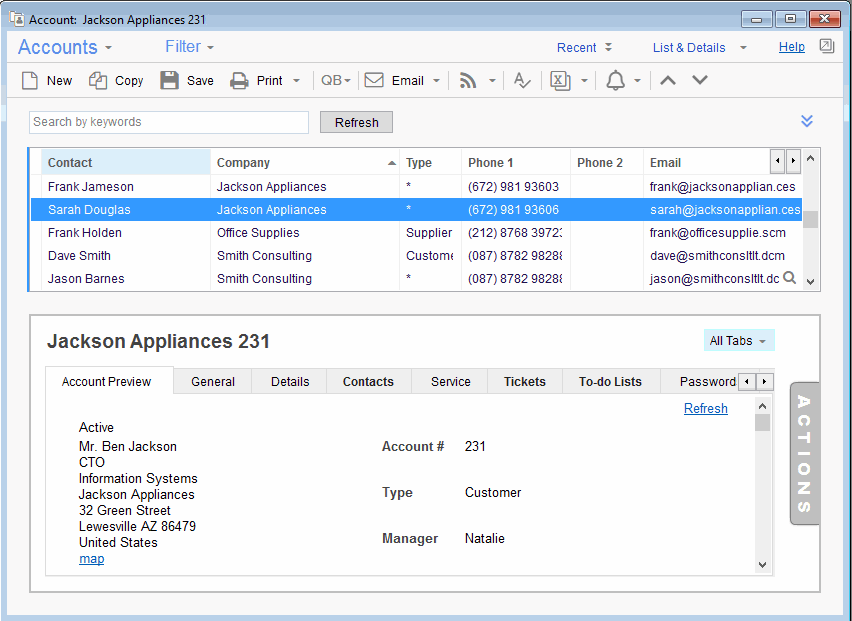The width and height of the screenshot is (852, 621).
Task: Click the New document icon
Action: [30, 81]
